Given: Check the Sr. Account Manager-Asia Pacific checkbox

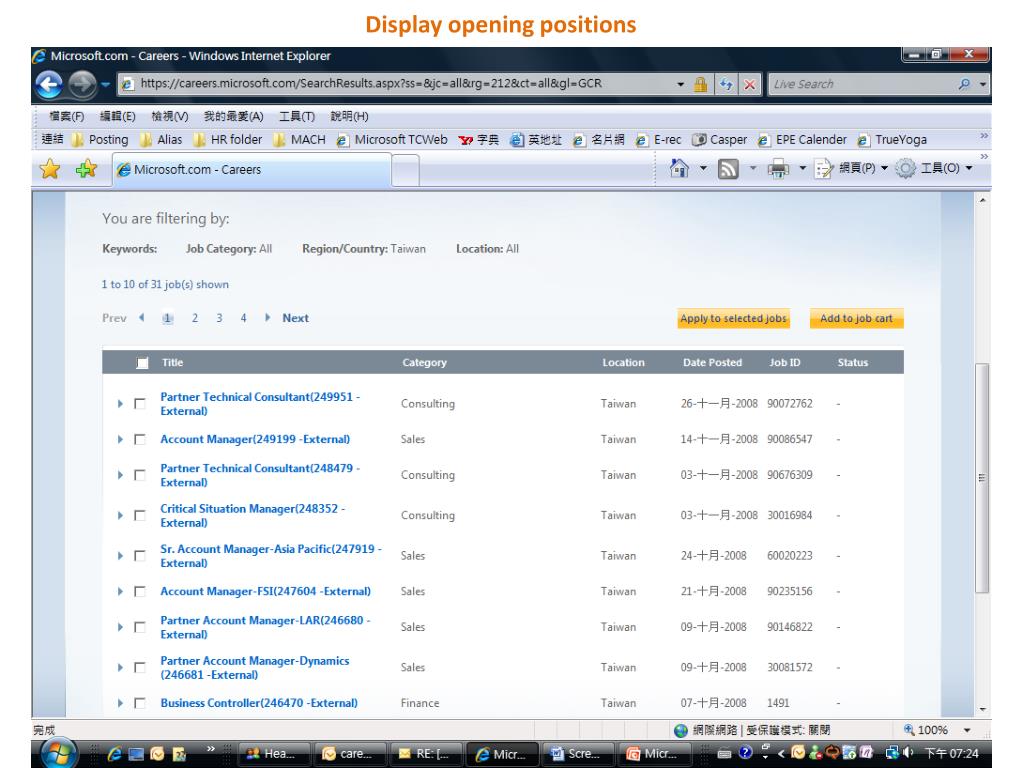Looking at the screenshot, I should point(140,556).
